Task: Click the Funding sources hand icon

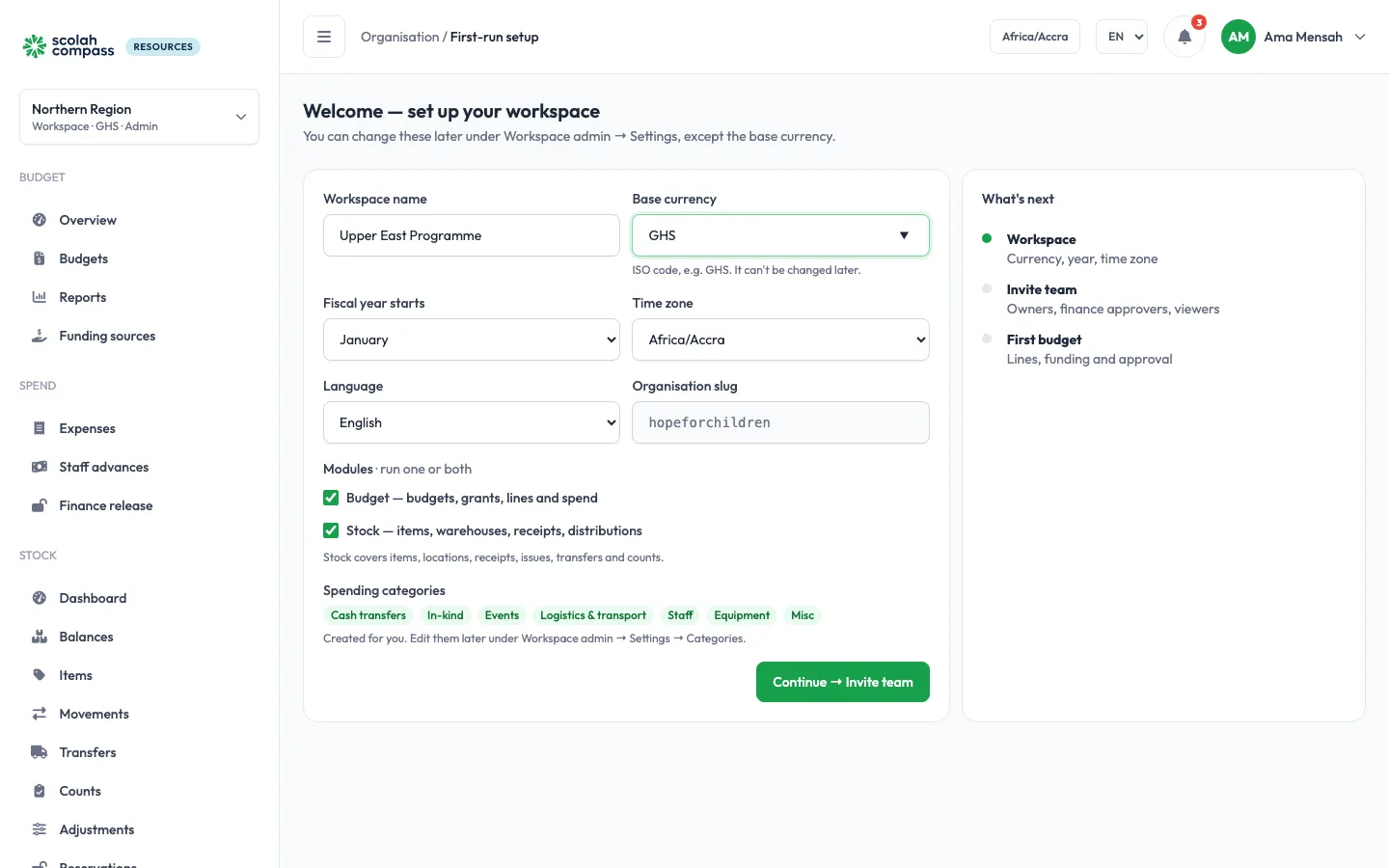Action: pyautogui.click(x=40, y=336)
